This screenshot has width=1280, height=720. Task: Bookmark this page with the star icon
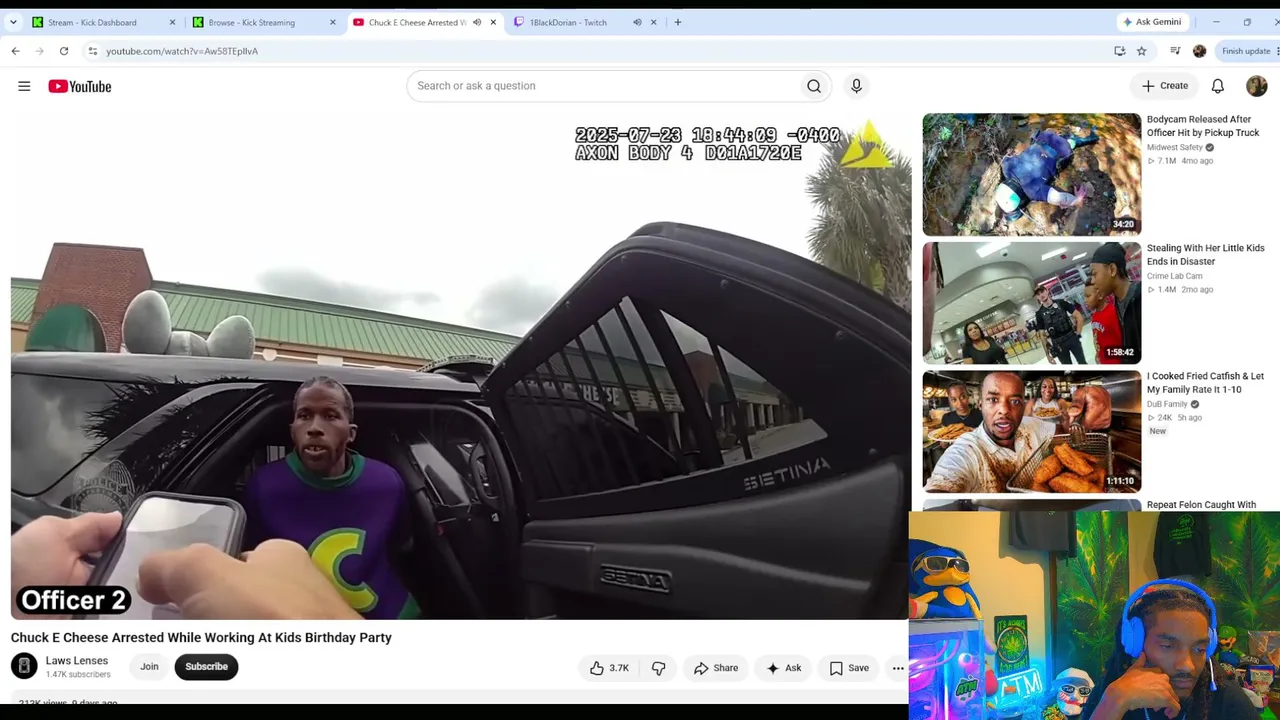1141,51
